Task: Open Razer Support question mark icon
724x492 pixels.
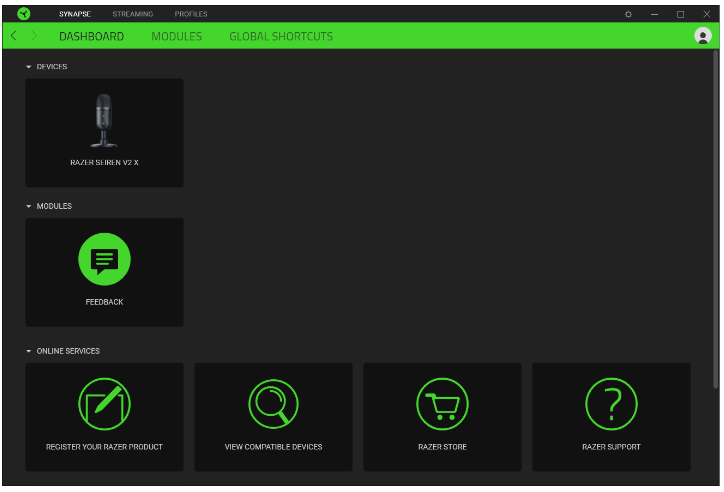Action: tap(611, 404)
